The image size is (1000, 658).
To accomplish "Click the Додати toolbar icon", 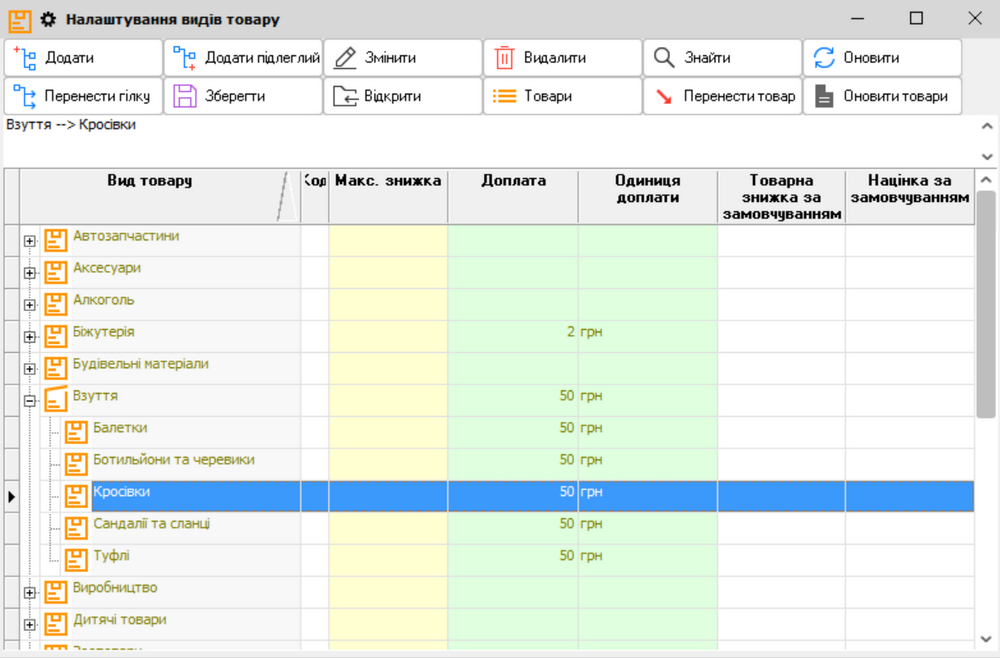I will 24,58.
